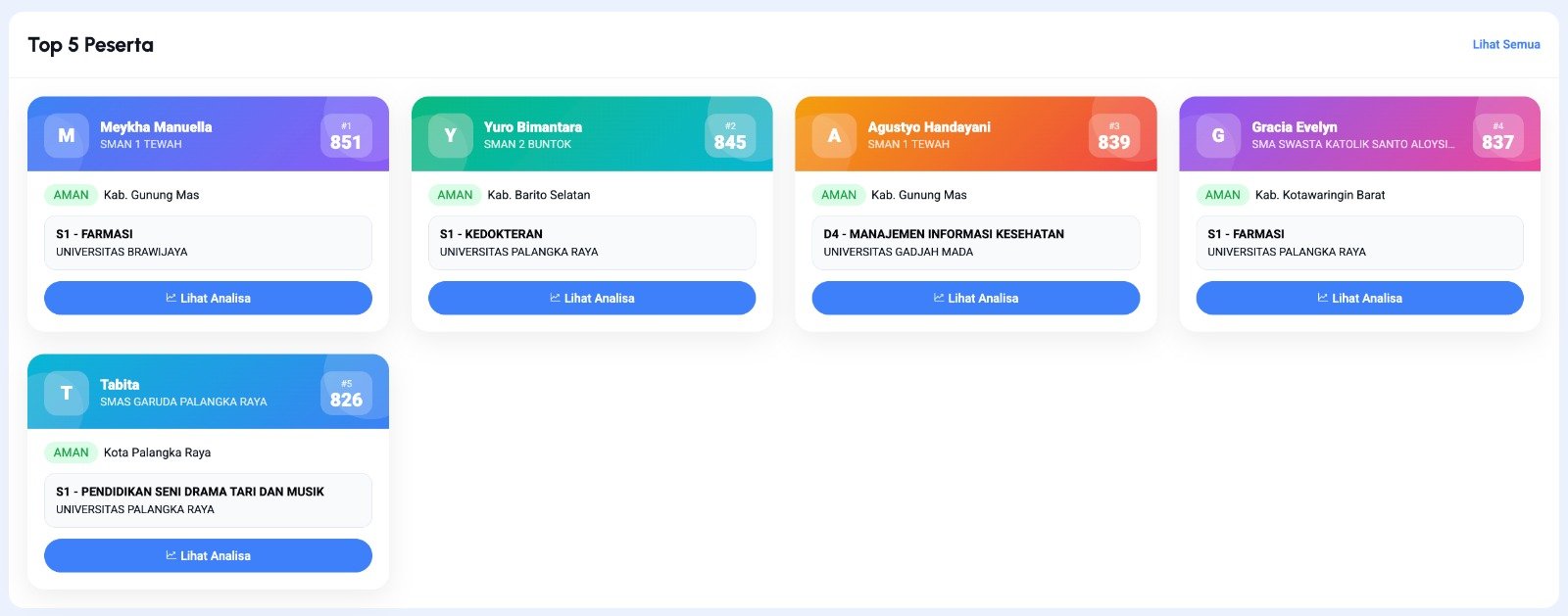
Task: Click Gracia Evelyn's G avatar icon
Action: (x=1218, y=136)
